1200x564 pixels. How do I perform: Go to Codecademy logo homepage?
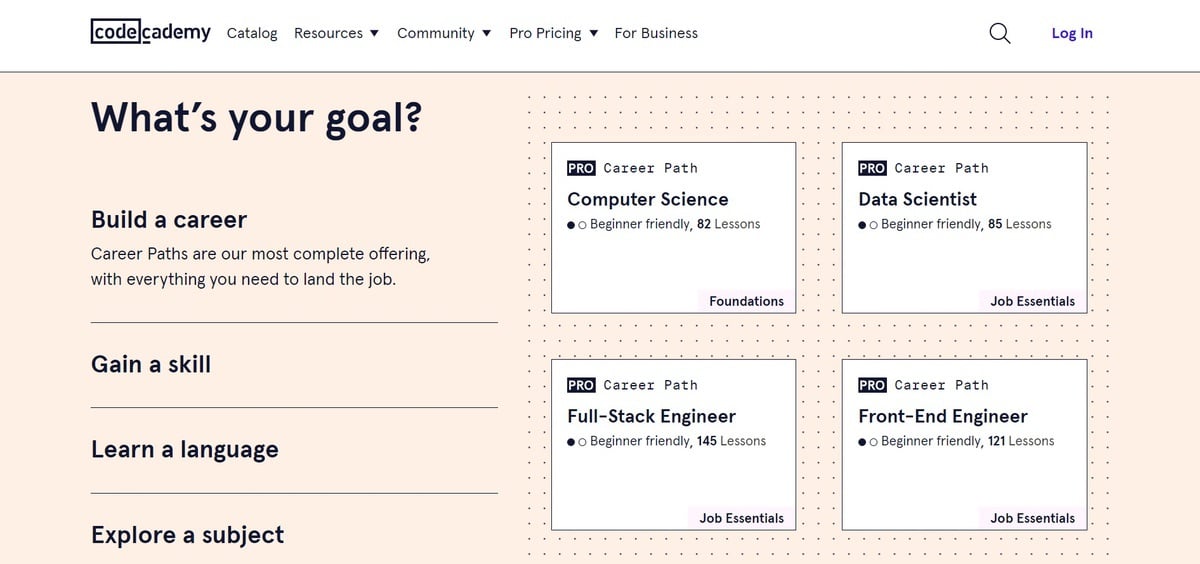150,32
